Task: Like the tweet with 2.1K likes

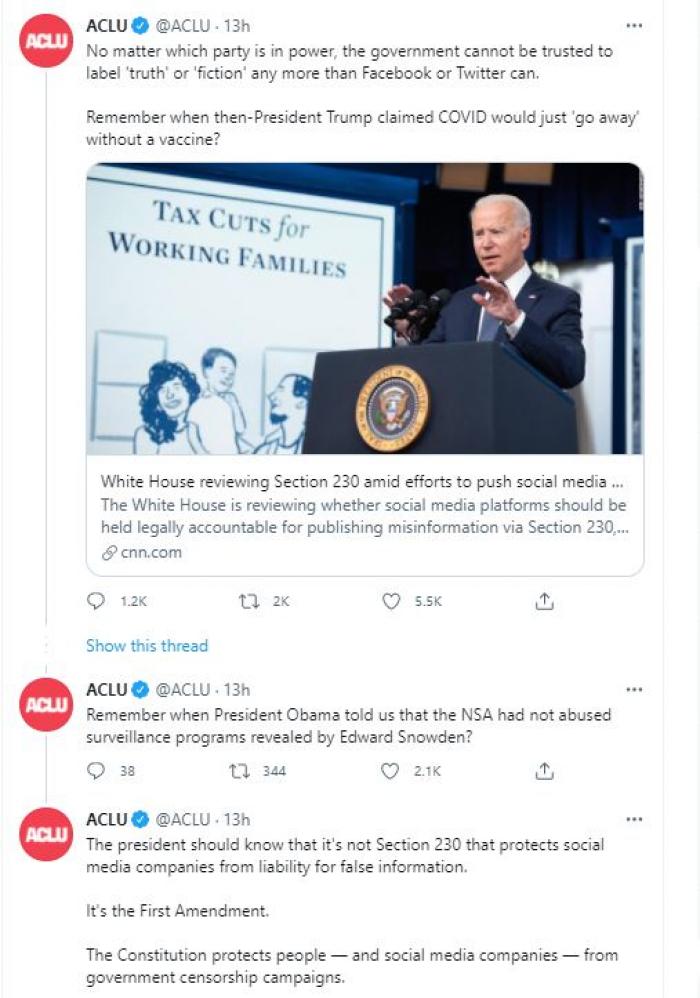Action: (393, 771)
